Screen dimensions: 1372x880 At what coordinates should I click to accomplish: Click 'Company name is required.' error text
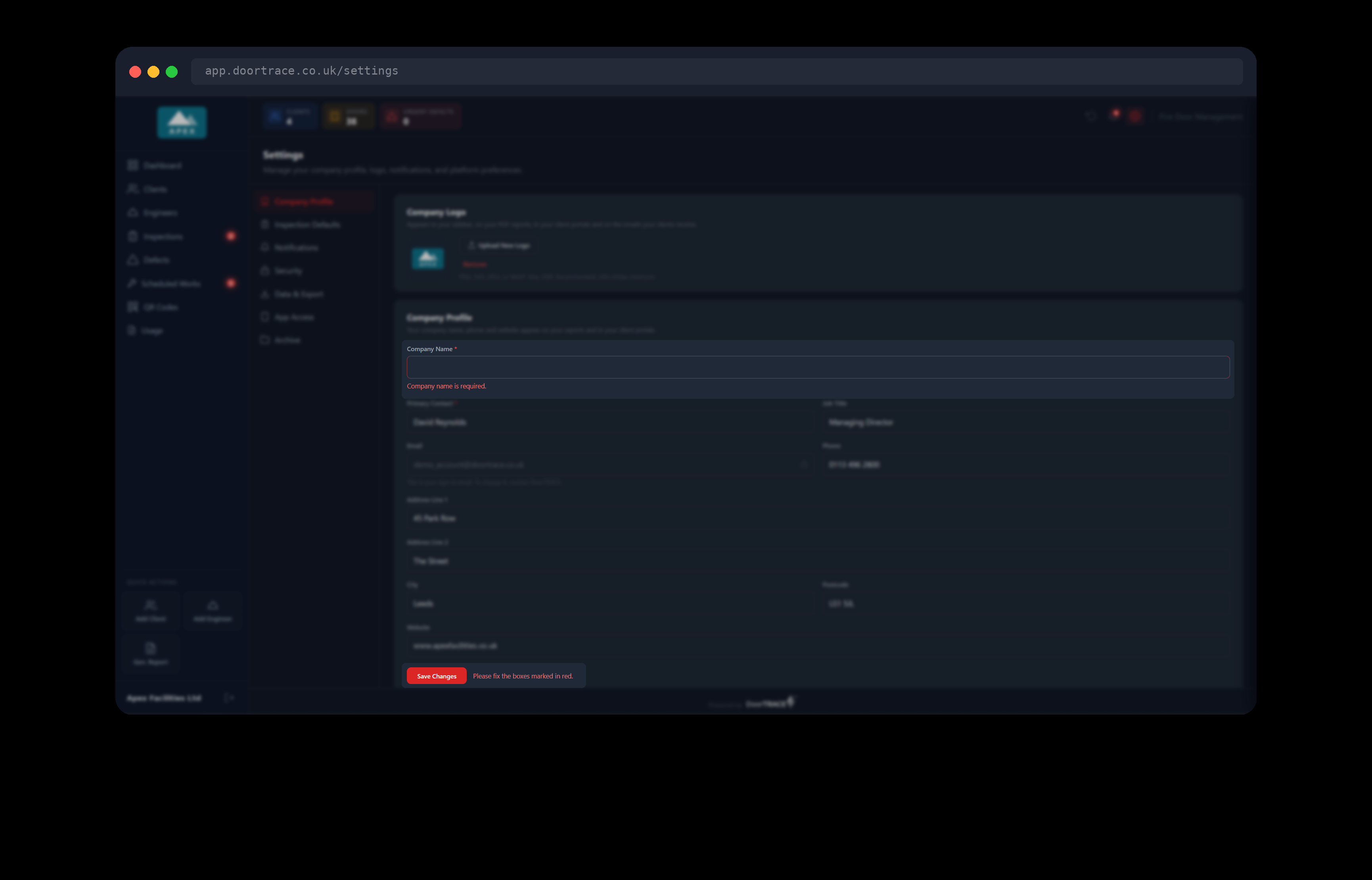coord(446,386)
